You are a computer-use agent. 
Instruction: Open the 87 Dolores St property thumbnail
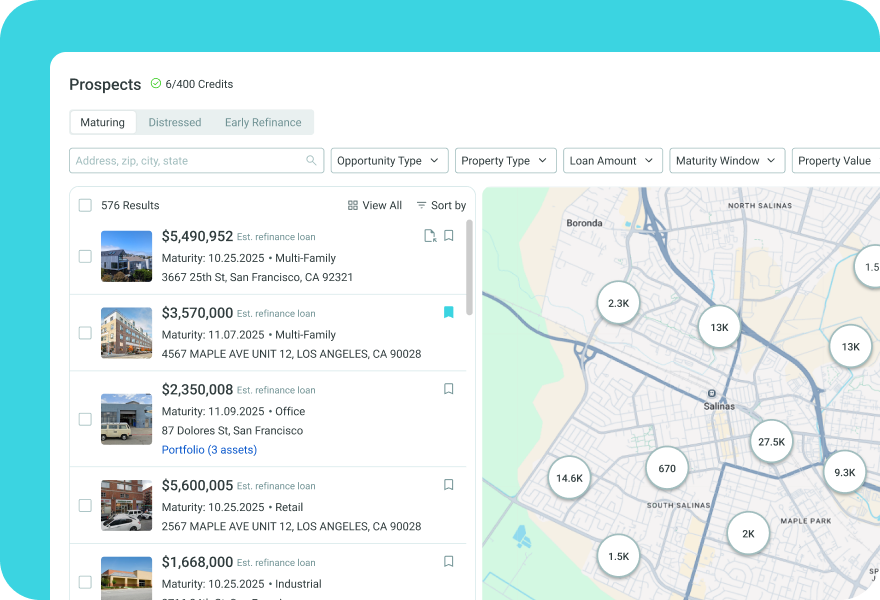(126, 419)
